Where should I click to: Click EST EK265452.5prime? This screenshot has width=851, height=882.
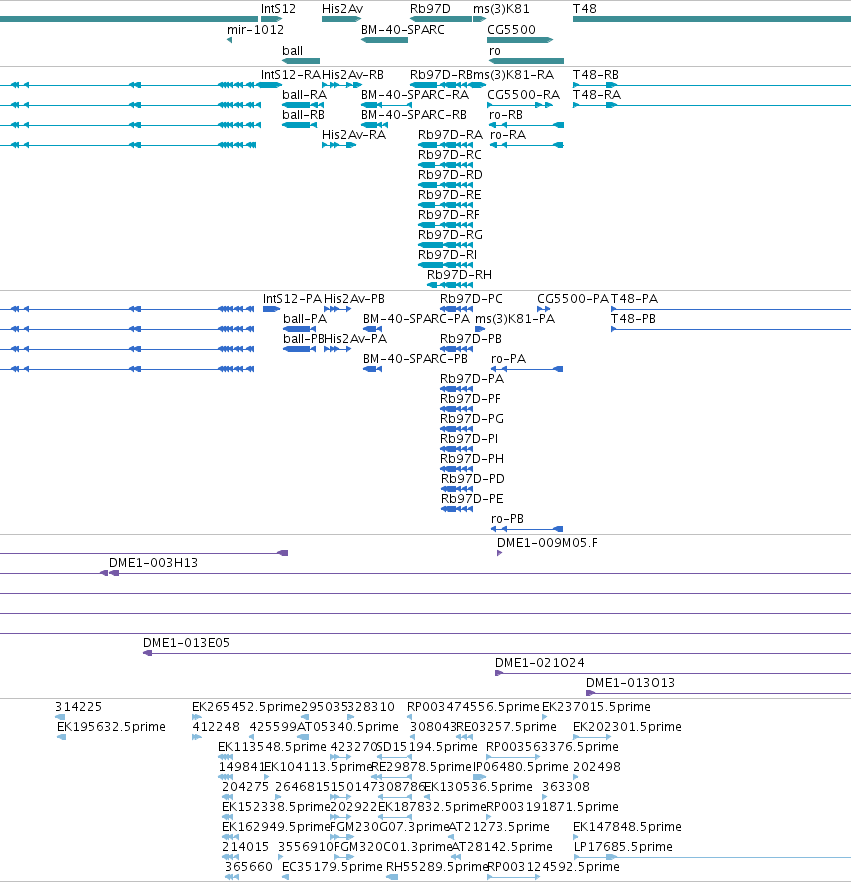tap(246, 707)
